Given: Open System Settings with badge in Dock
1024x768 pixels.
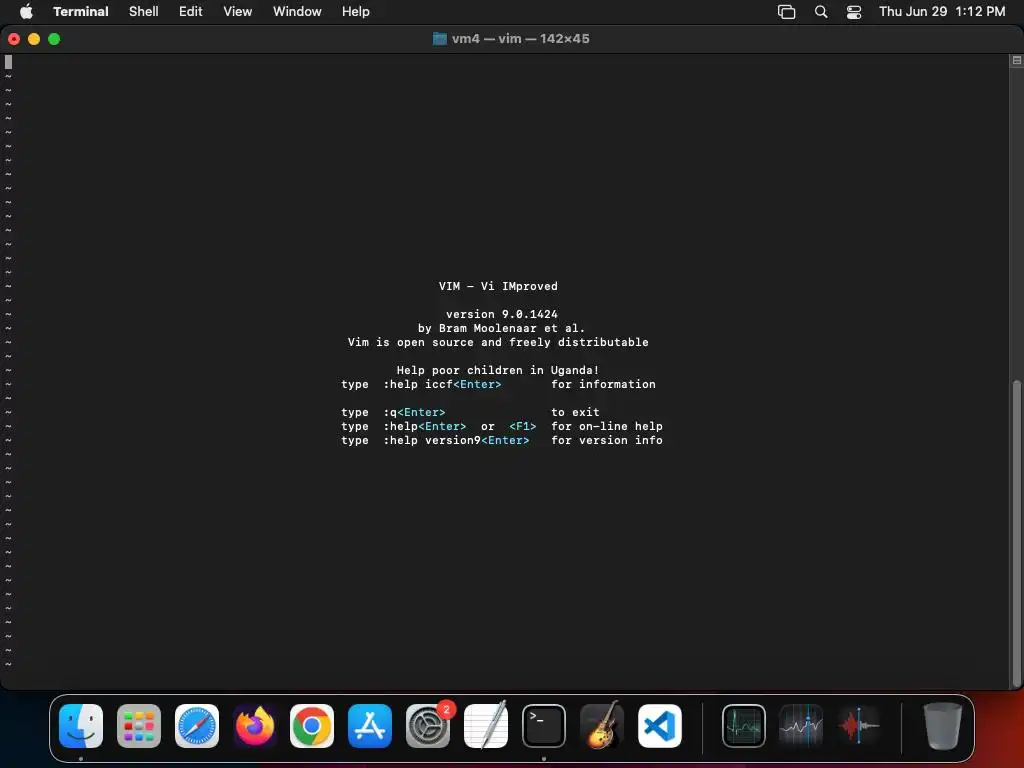Looking at the screenshot, I should (428, 726).
